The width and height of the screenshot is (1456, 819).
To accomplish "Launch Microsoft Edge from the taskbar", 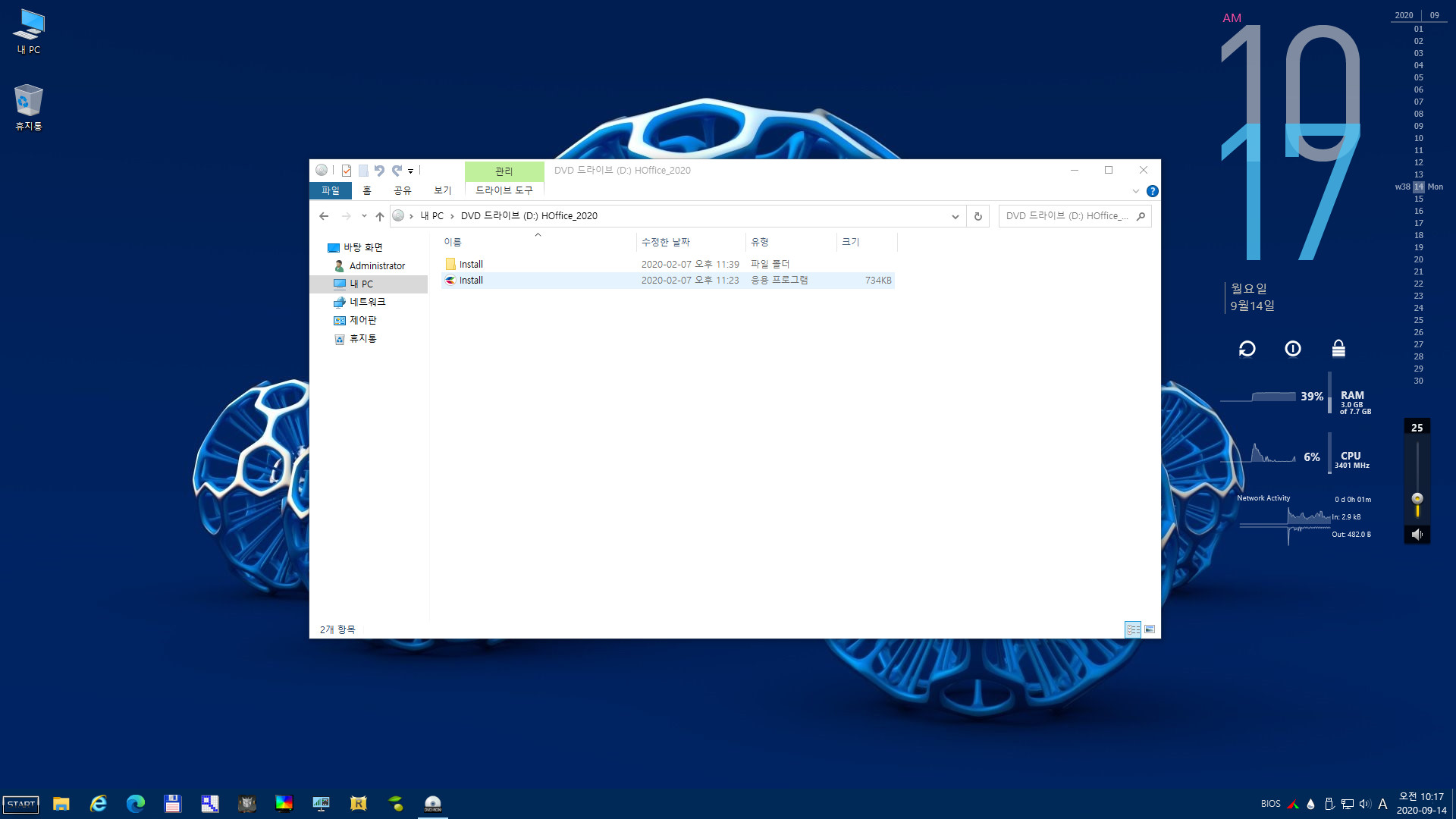I will 136,804.
